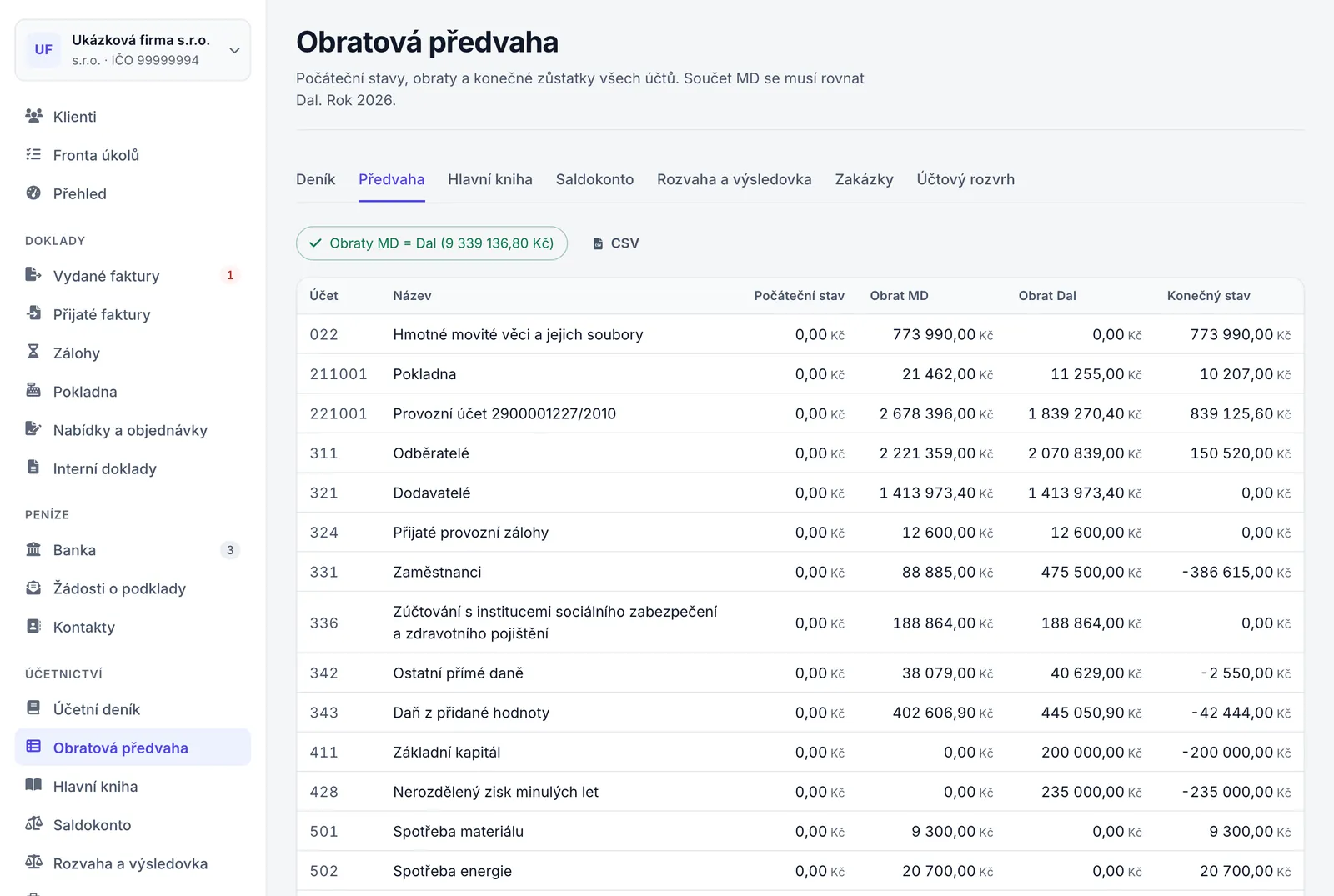Screen dimensions: 1334x896
Task: Click the CSV file icon
Action: [x=598, y=243]
